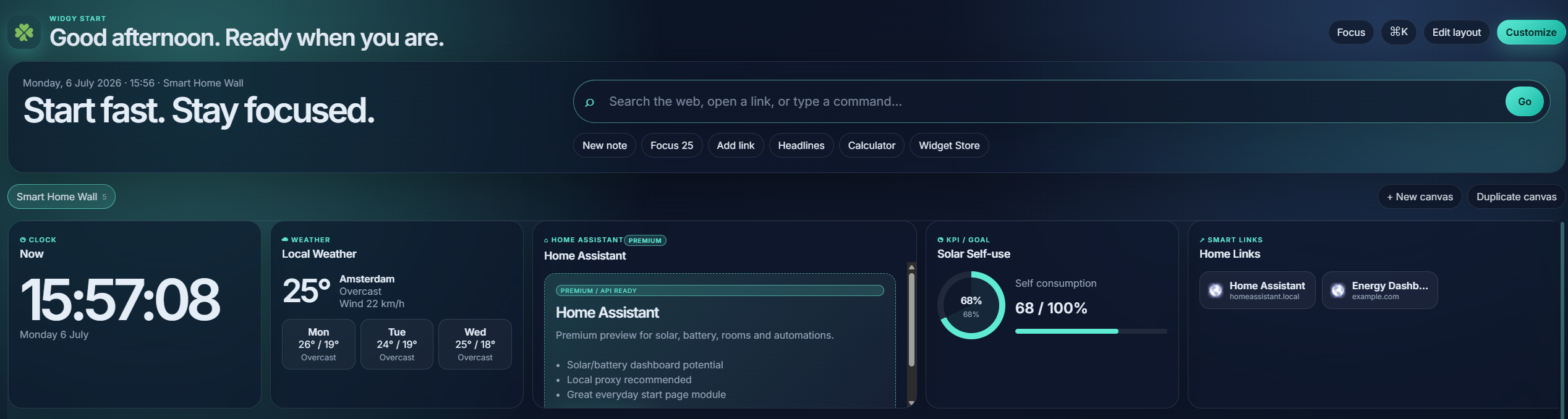
Task: Click the Weather widget cloud icon
Action: [x=285, y=240]
